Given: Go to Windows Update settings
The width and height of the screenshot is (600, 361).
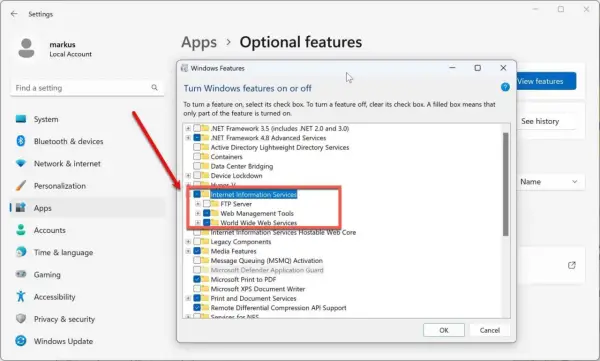Looking at the screenshot, I should click(x=87, y=341).
